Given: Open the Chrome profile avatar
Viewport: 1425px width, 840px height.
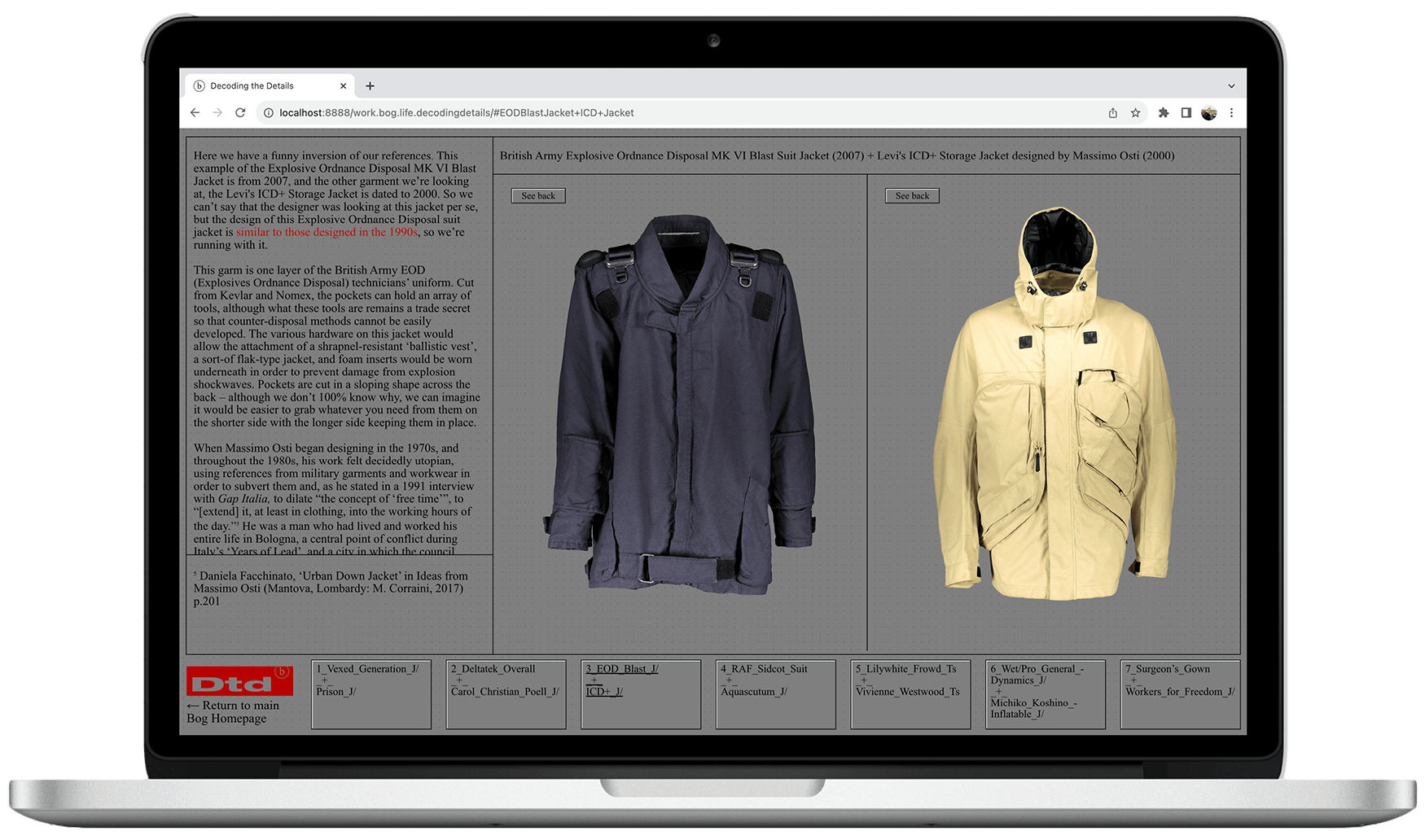Looking at the screenshot, I should click(x=1209, y=113).
